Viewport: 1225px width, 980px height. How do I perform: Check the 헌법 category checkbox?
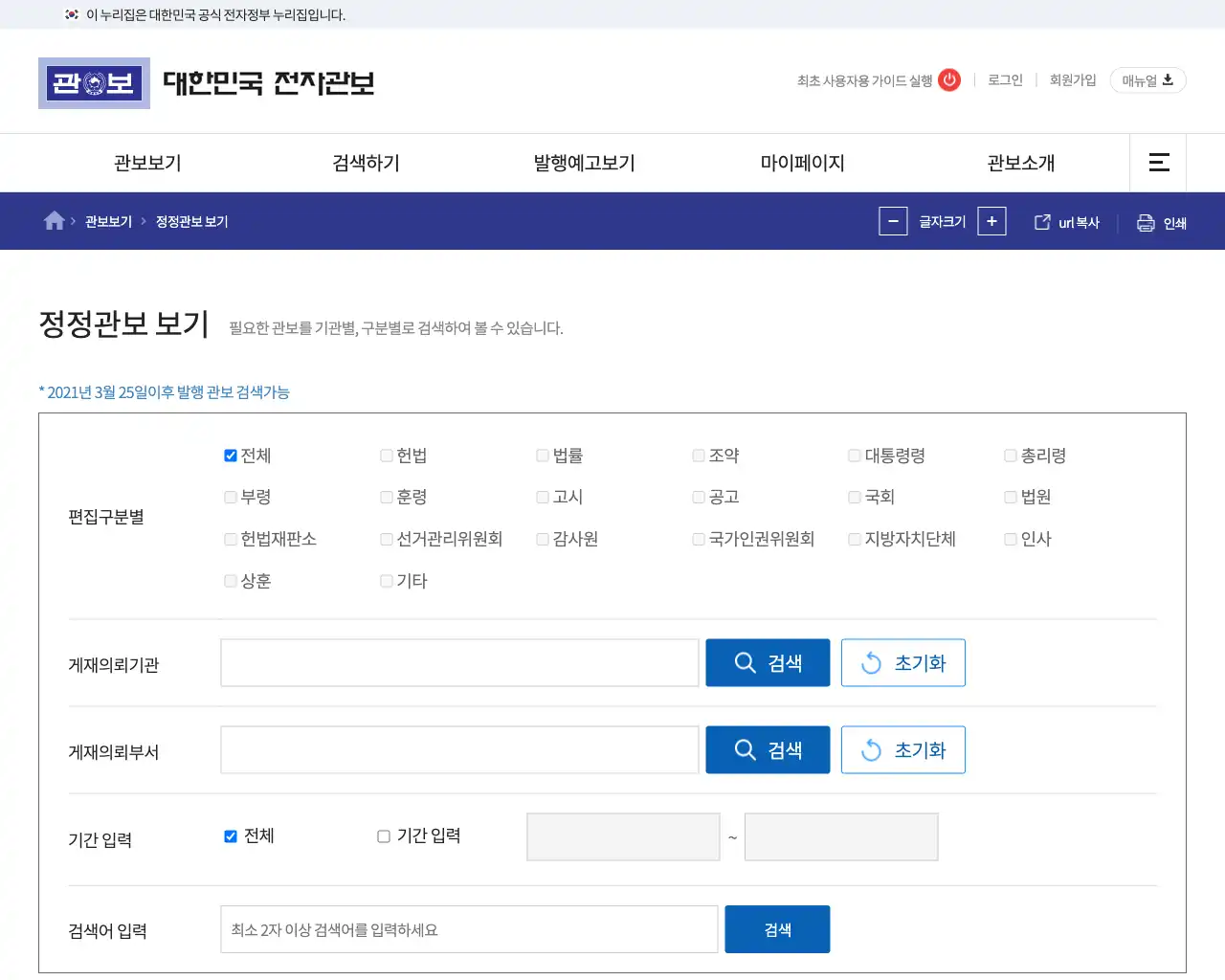click(386, 456)
